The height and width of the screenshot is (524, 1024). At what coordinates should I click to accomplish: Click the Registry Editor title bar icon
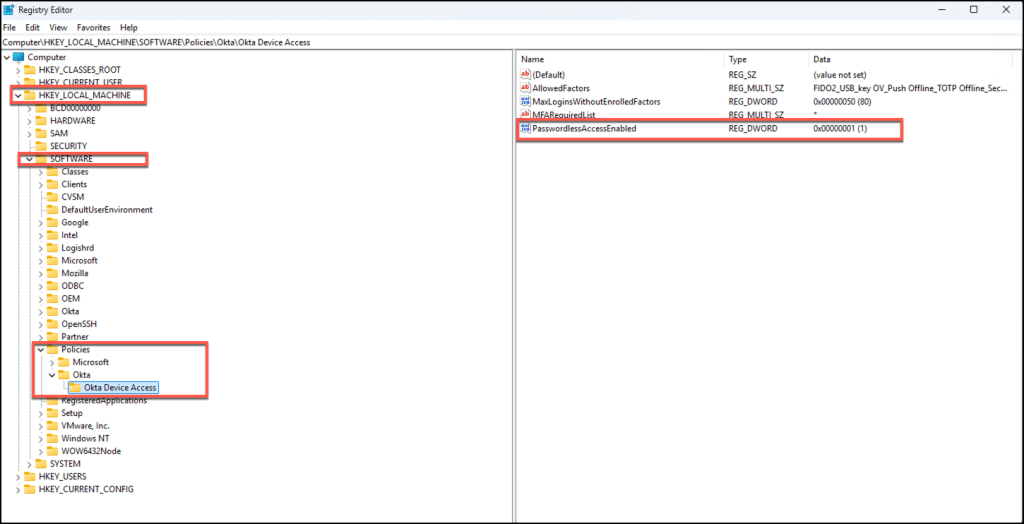click(x=9, y=9)
